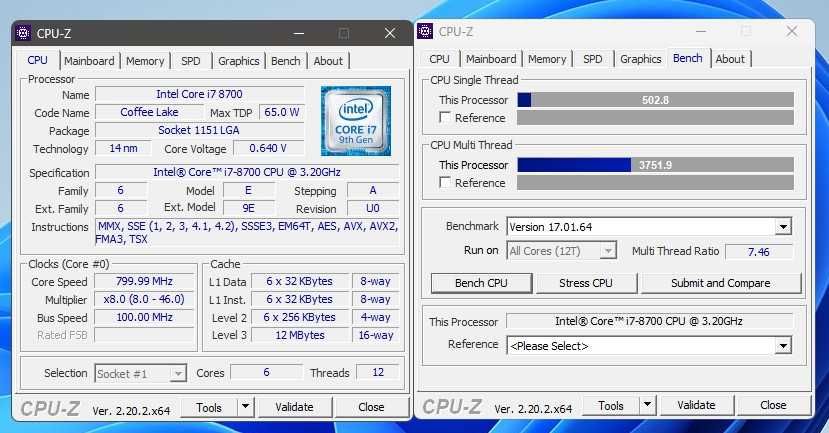Screen dimensions: 829x433
Task: Switch to Memory tab in left window
Action: coord(145,61)
